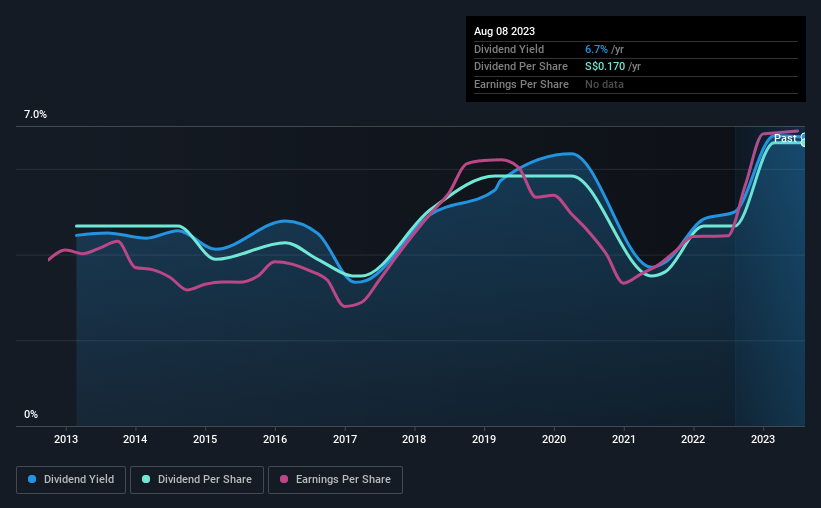
Task: Select the 2015 tick on the timeline
Action: click(205, 439)
